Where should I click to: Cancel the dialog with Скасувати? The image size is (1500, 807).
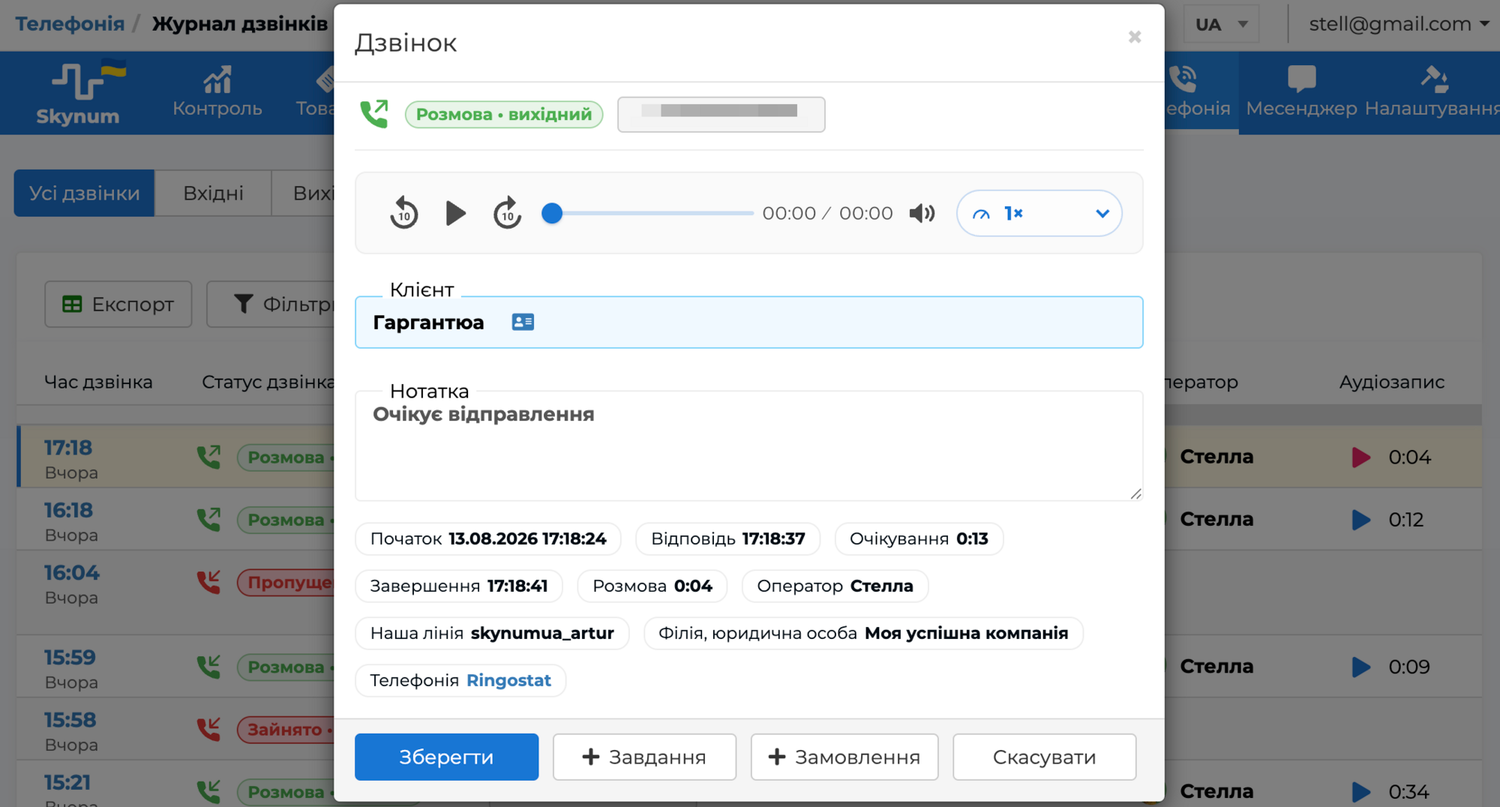pyautogui.click(x=1045, y=757)
